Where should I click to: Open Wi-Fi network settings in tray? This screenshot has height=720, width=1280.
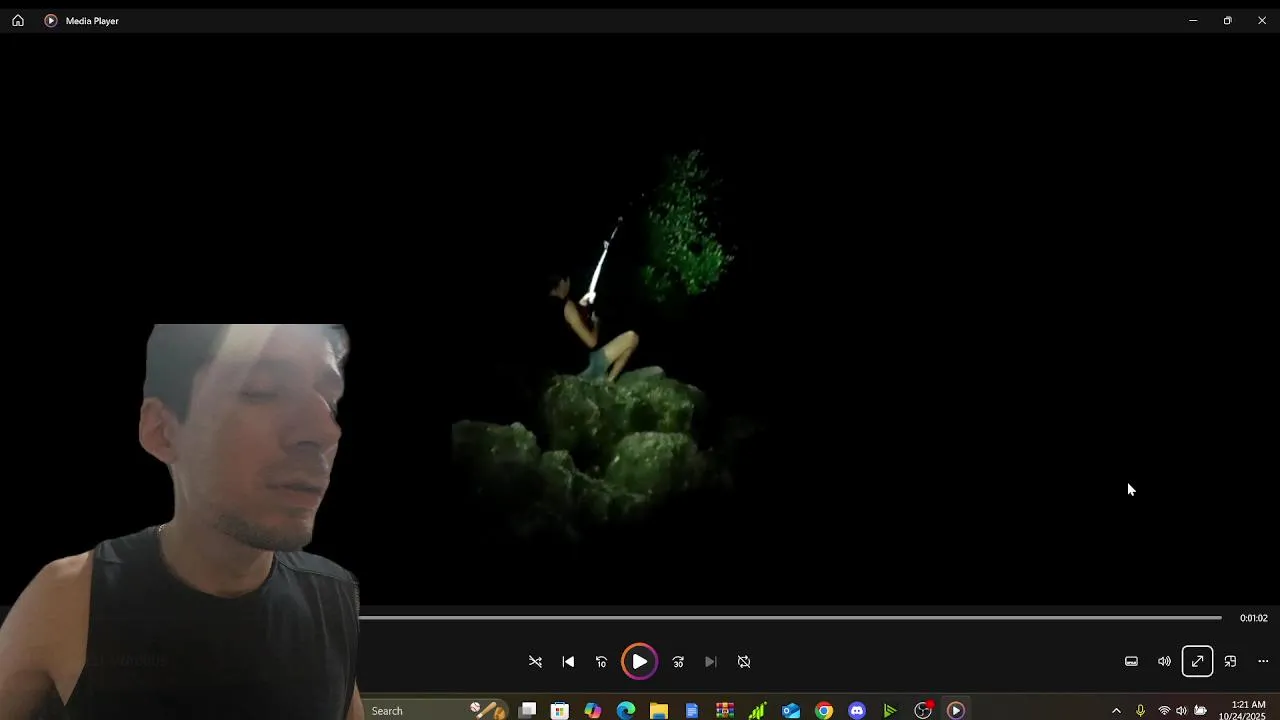(x=1164, y=710)
